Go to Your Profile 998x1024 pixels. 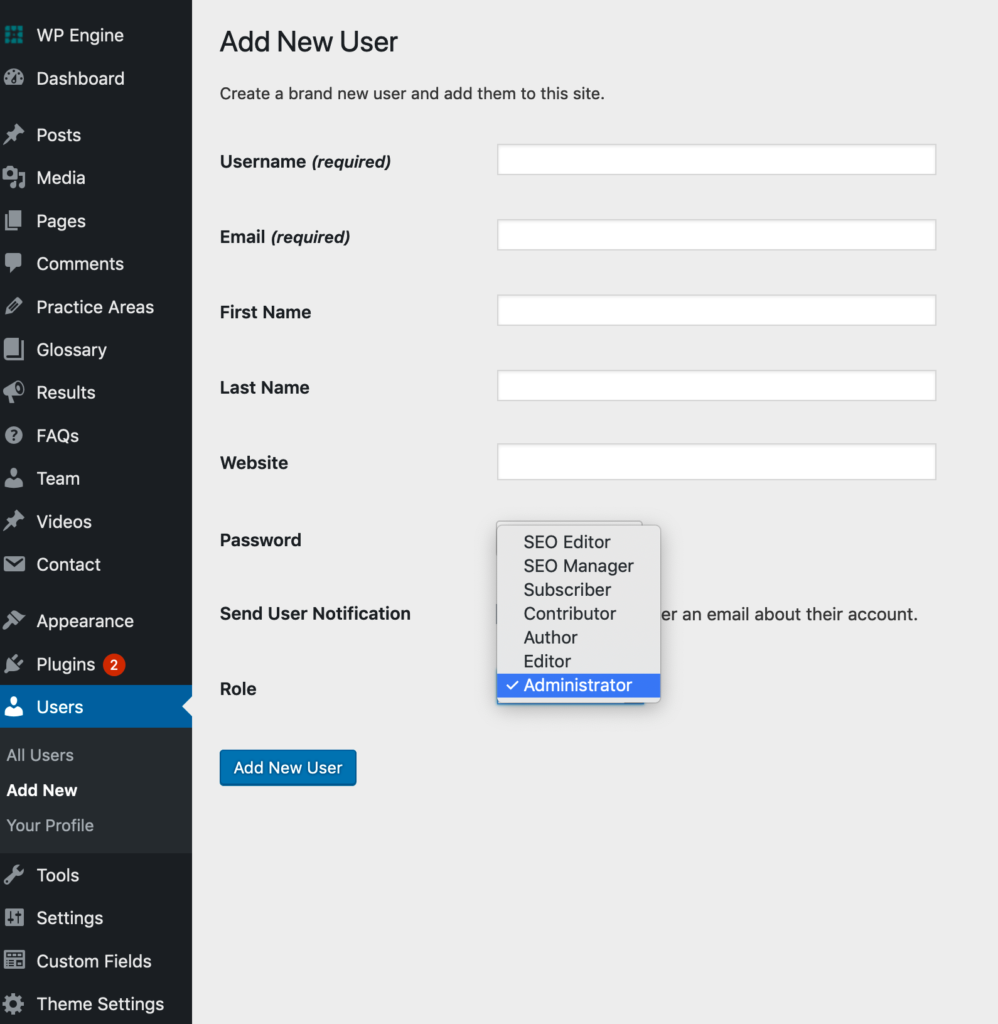click(x=50, y=825)
